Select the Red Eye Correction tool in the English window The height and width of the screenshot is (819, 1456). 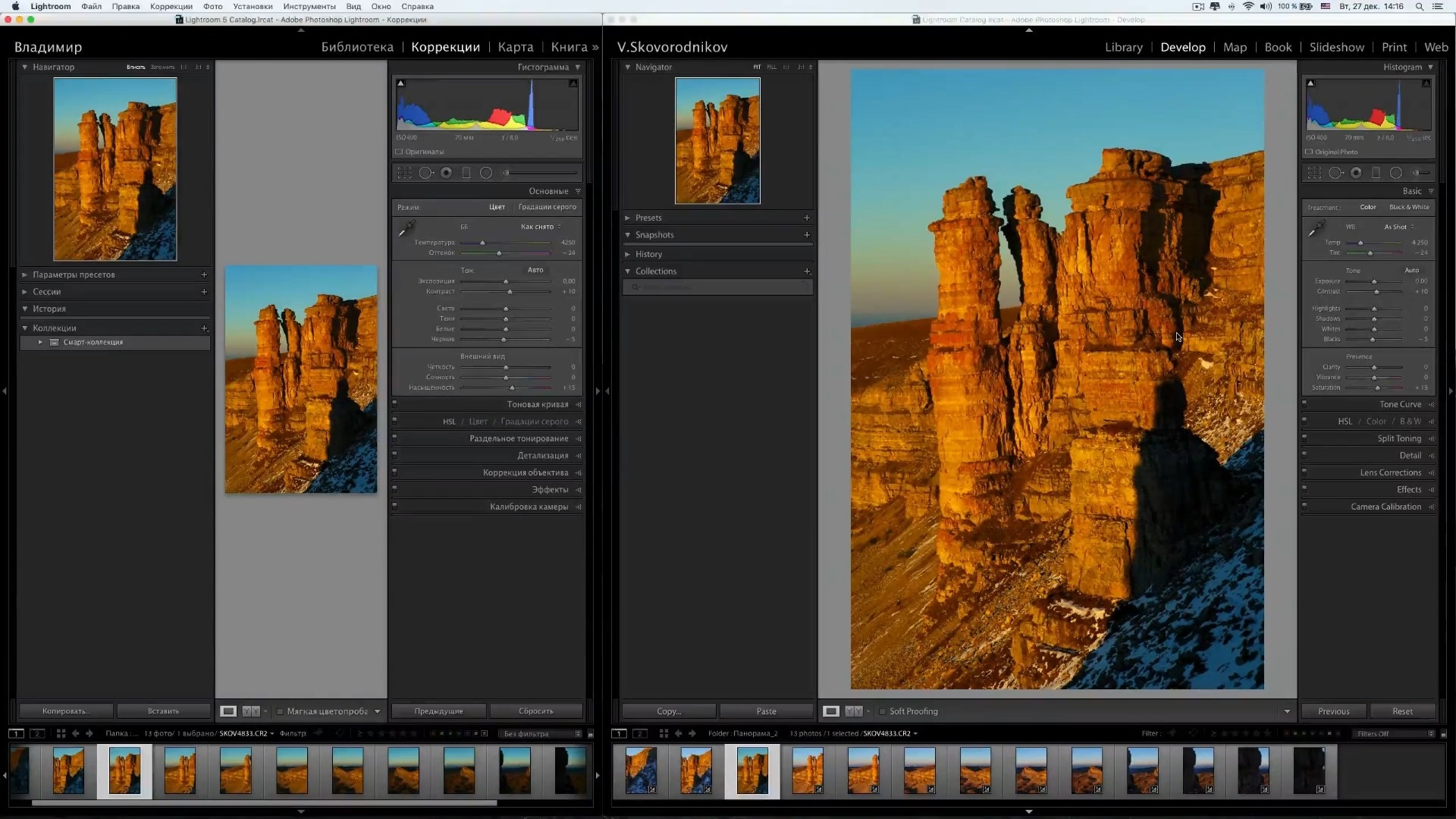[1356, 173]
